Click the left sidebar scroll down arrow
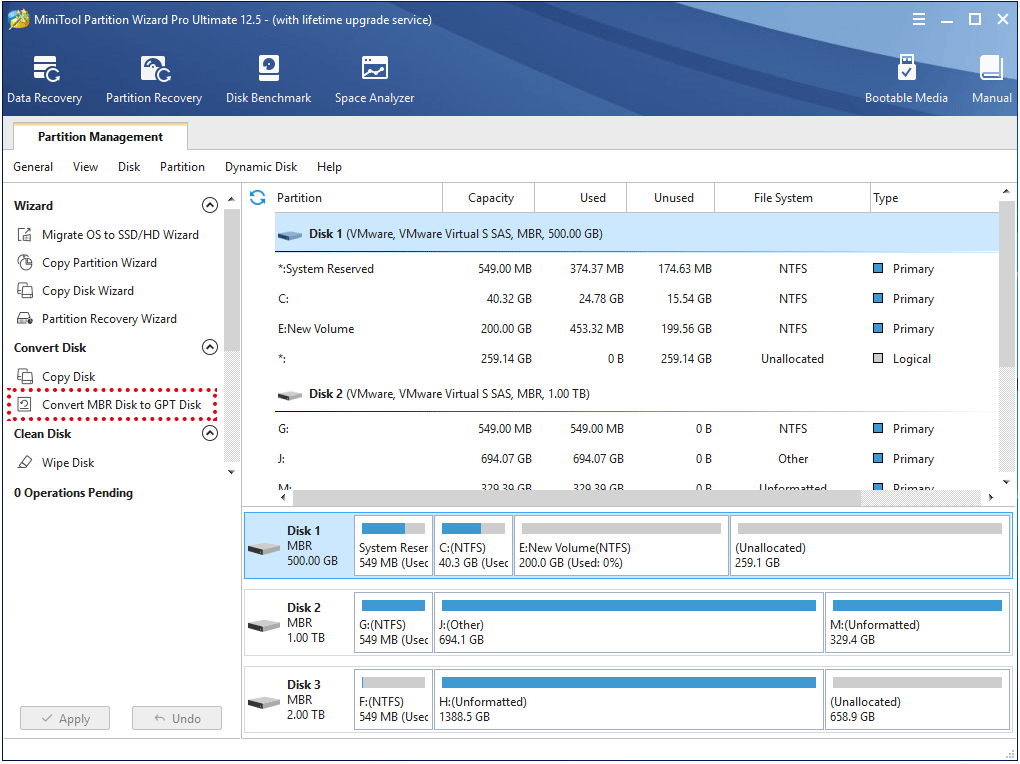Screen dimensions: 1020x764 [x=232, y=472]
